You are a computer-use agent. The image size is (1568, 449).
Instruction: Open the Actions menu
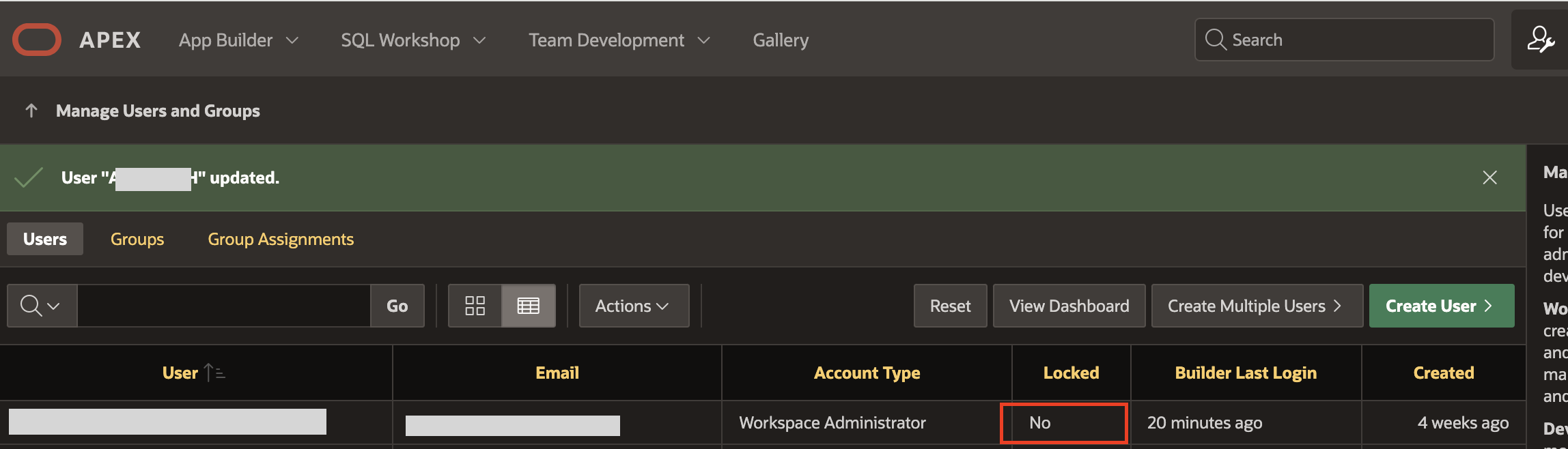coord(634,306)
